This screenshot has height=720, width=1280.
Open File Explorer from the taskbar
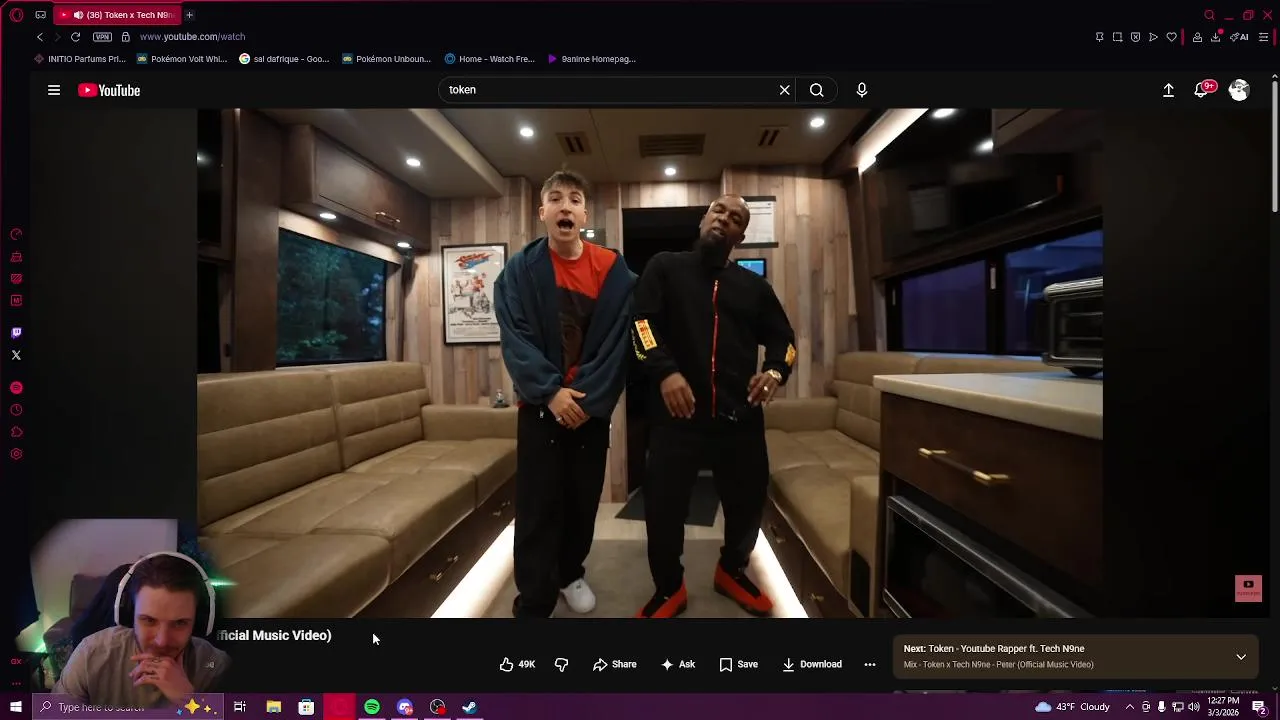[273, 707]
